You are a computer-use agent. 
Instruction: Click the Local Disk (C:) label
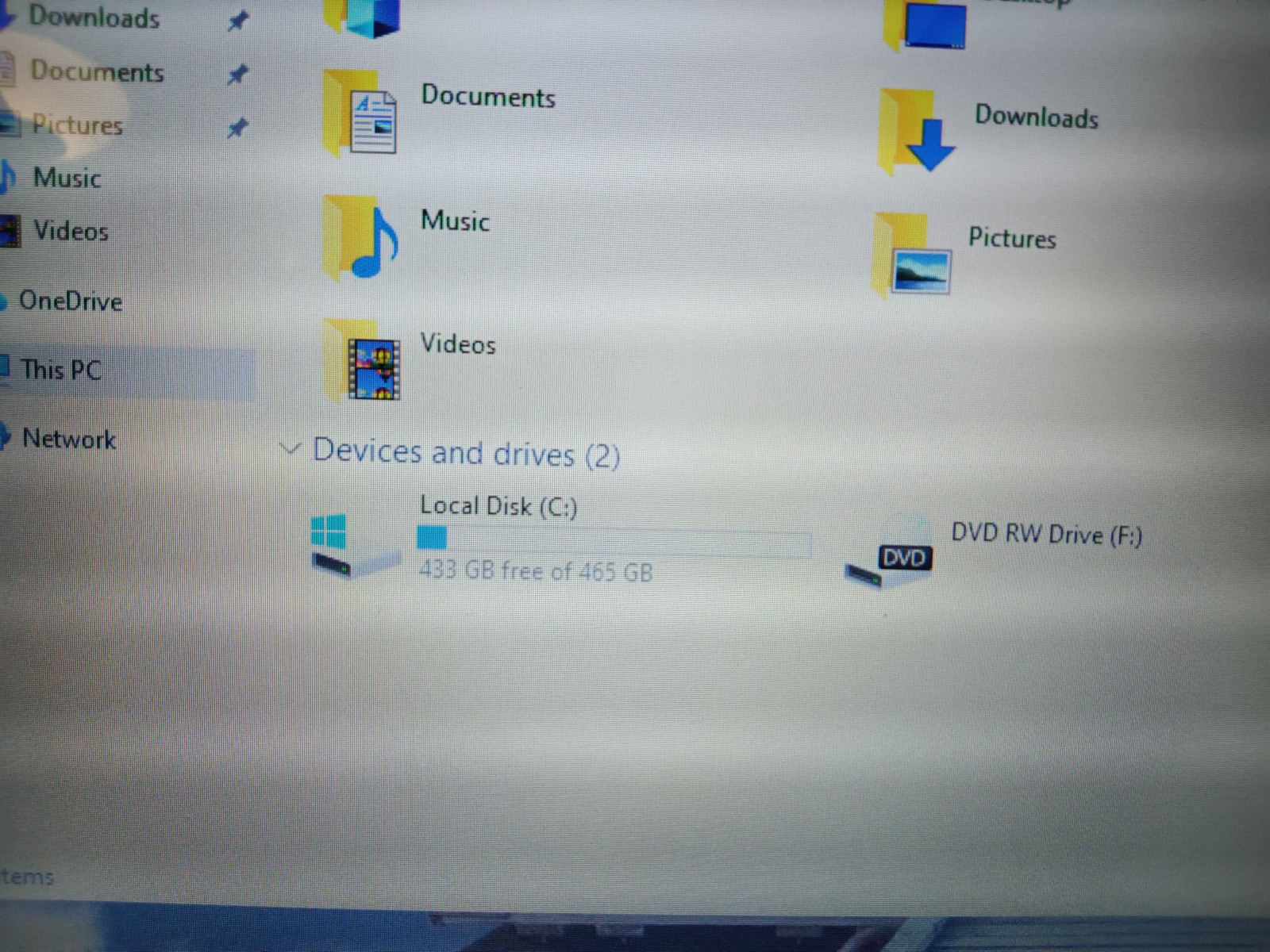[x=498, y=506]
